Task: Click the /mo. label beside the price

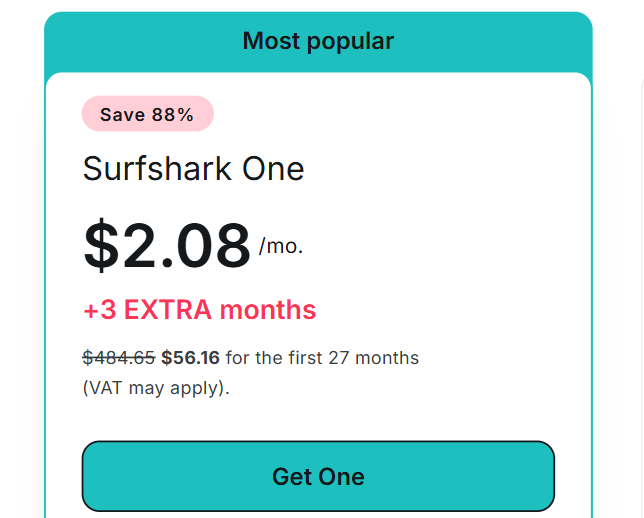Action: tap(281, 246)
